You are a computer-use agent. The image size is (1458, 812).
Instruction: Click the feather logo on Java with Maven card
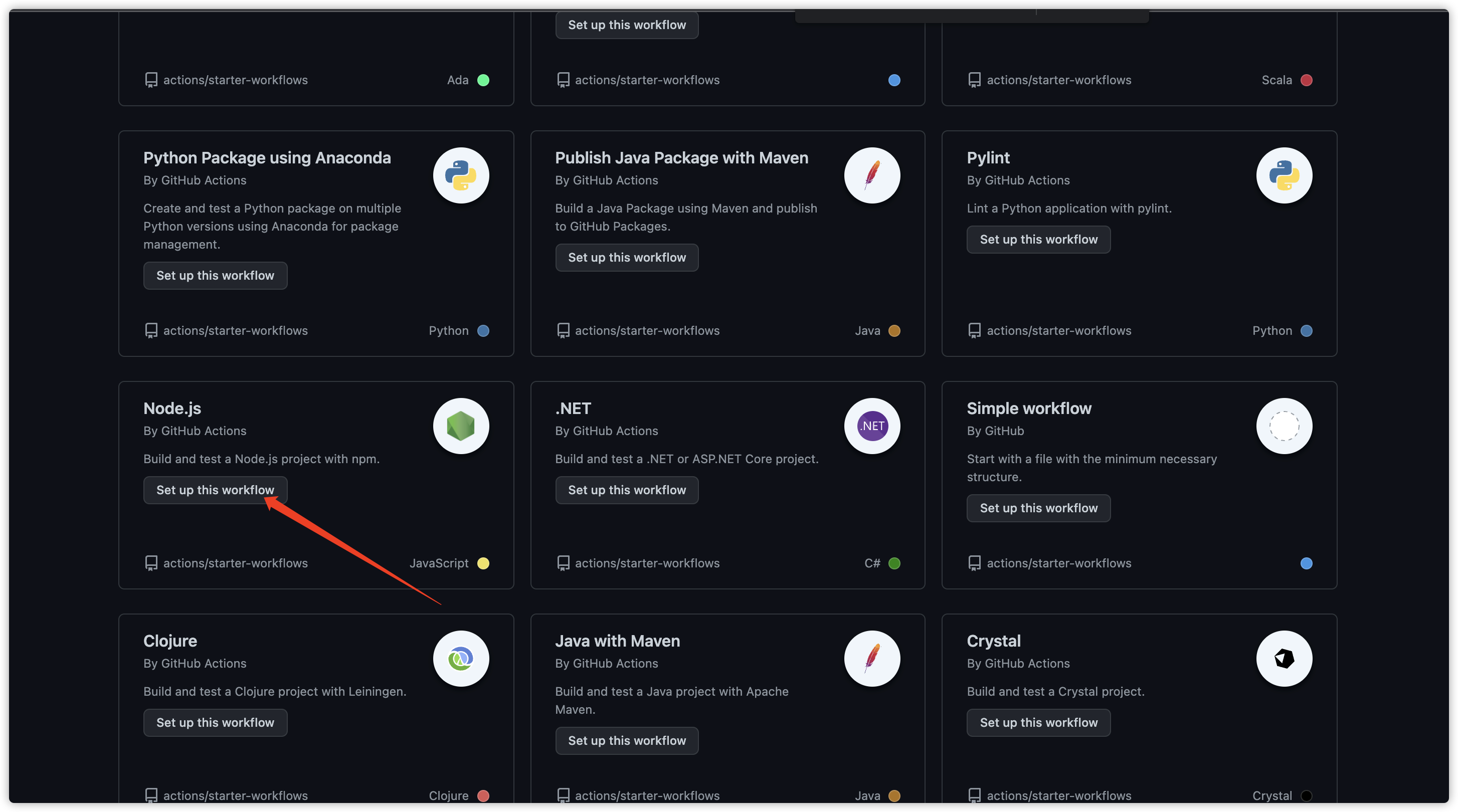(872, 659)
